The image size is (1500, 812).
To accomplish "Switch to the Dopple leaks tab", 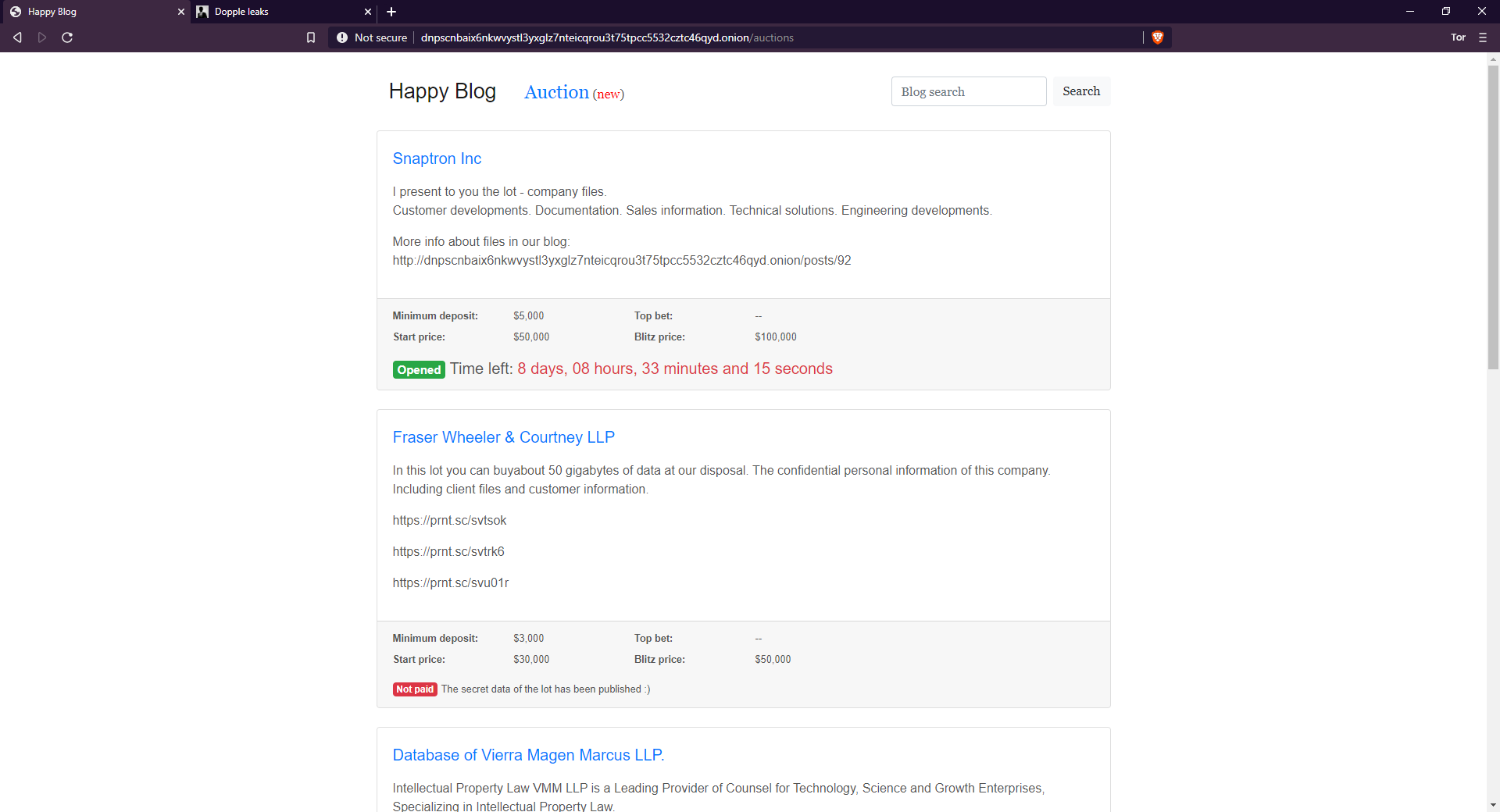I will tap(283, 12).
